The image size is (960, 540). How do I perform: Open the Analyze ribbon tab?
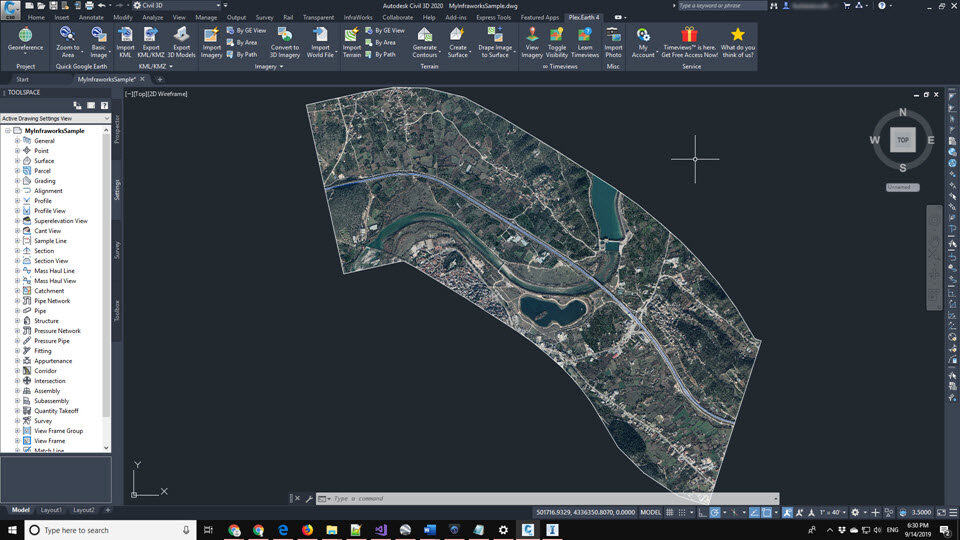coord(152,17)
